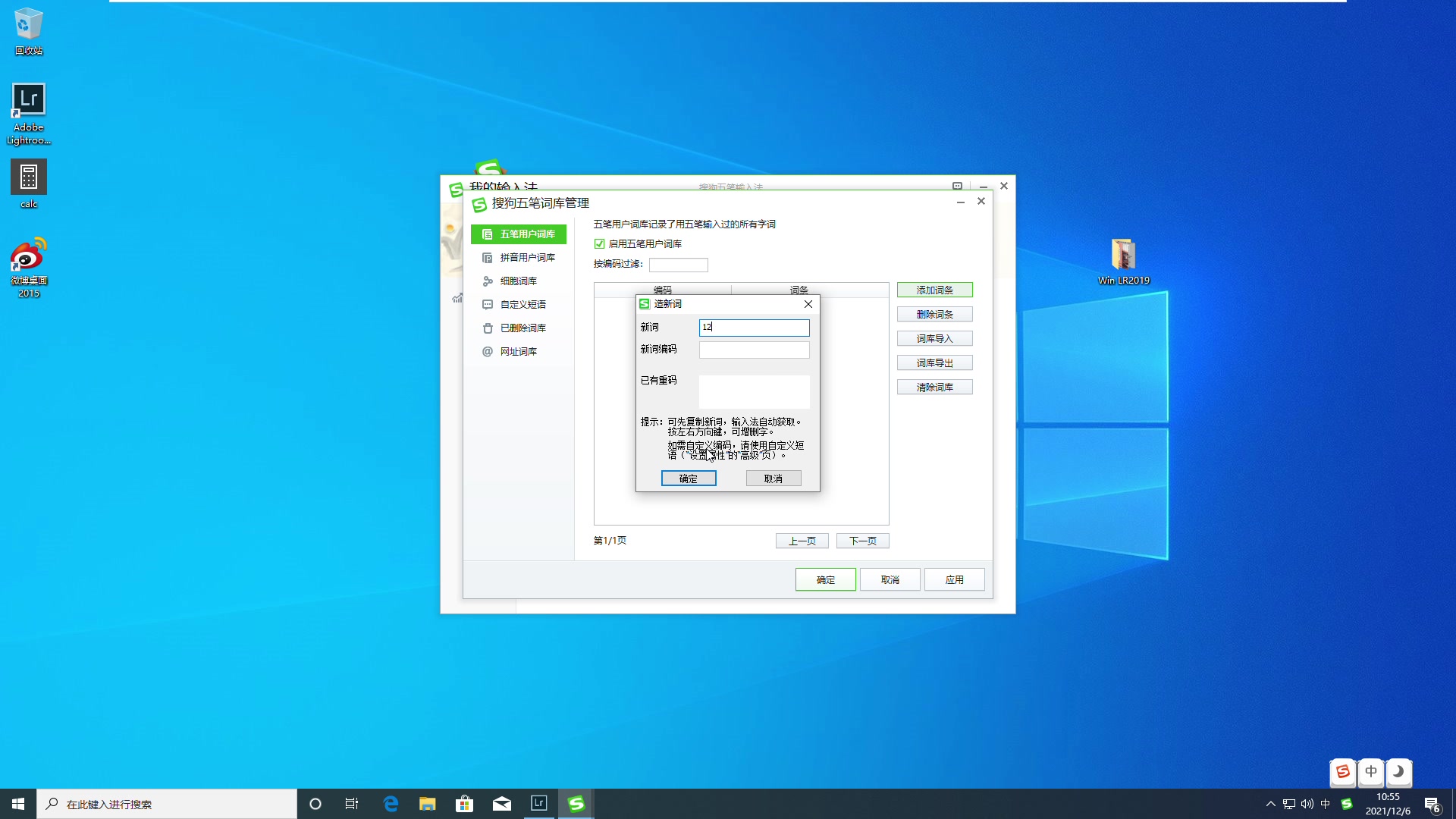Open notification center icon
The width and height of the screenshot is (1456, 819).
(1432, 805)
